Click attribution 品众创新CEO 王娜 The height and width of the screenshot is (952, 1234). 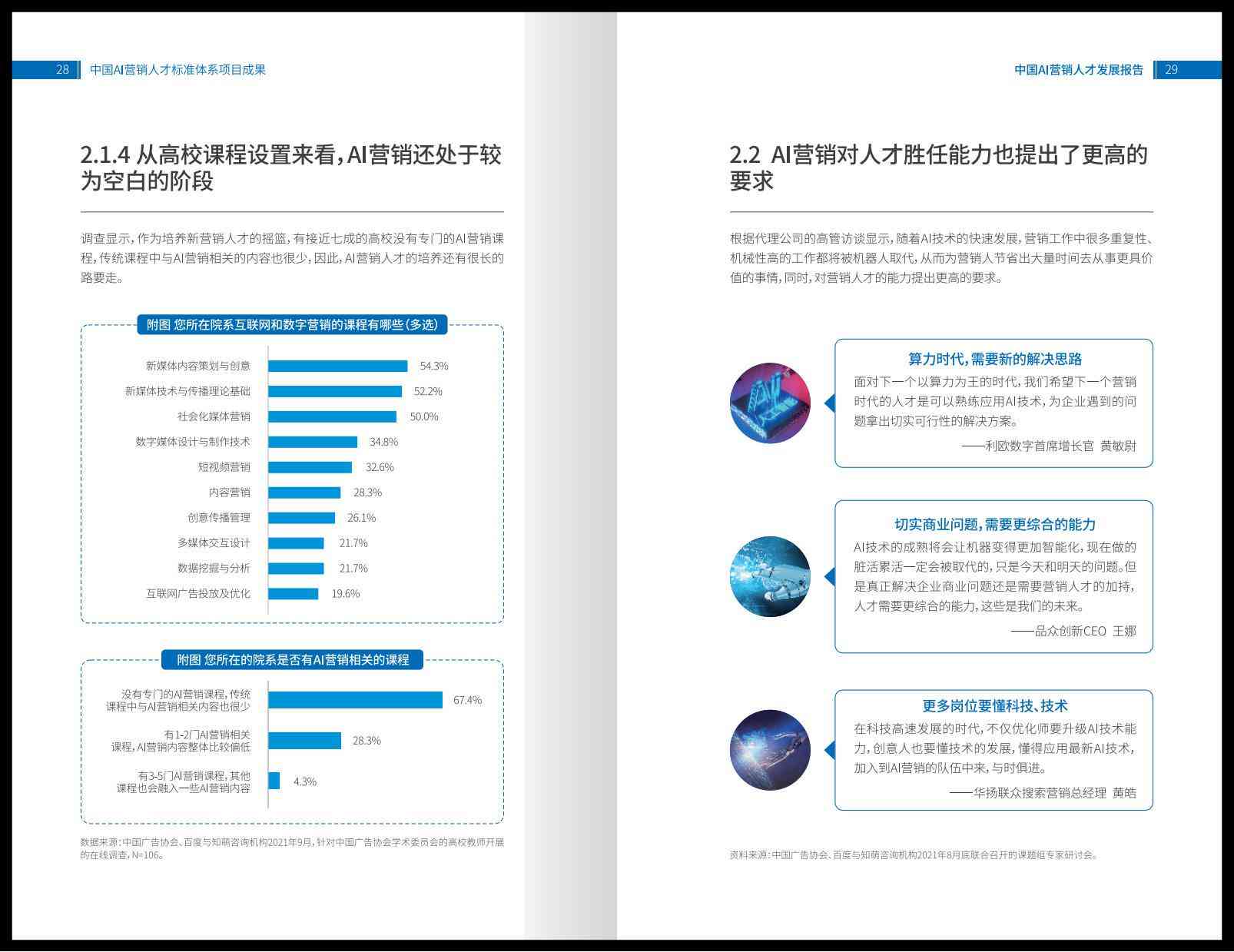point(1073,631)
